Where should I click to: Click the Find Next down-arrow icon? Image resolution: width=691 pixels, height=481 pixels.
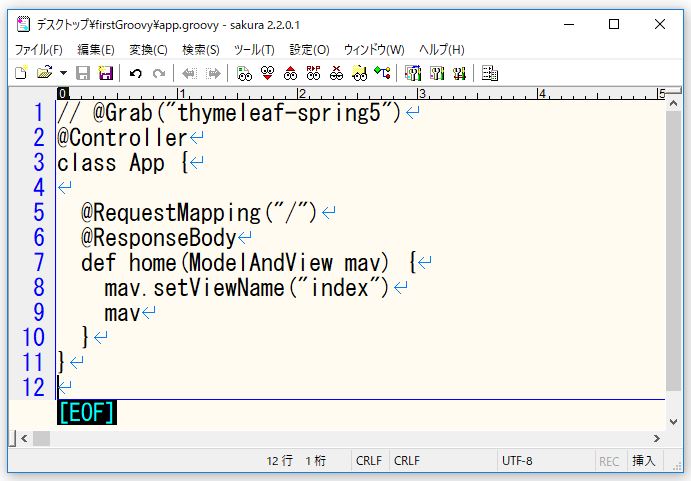(267, 73)
